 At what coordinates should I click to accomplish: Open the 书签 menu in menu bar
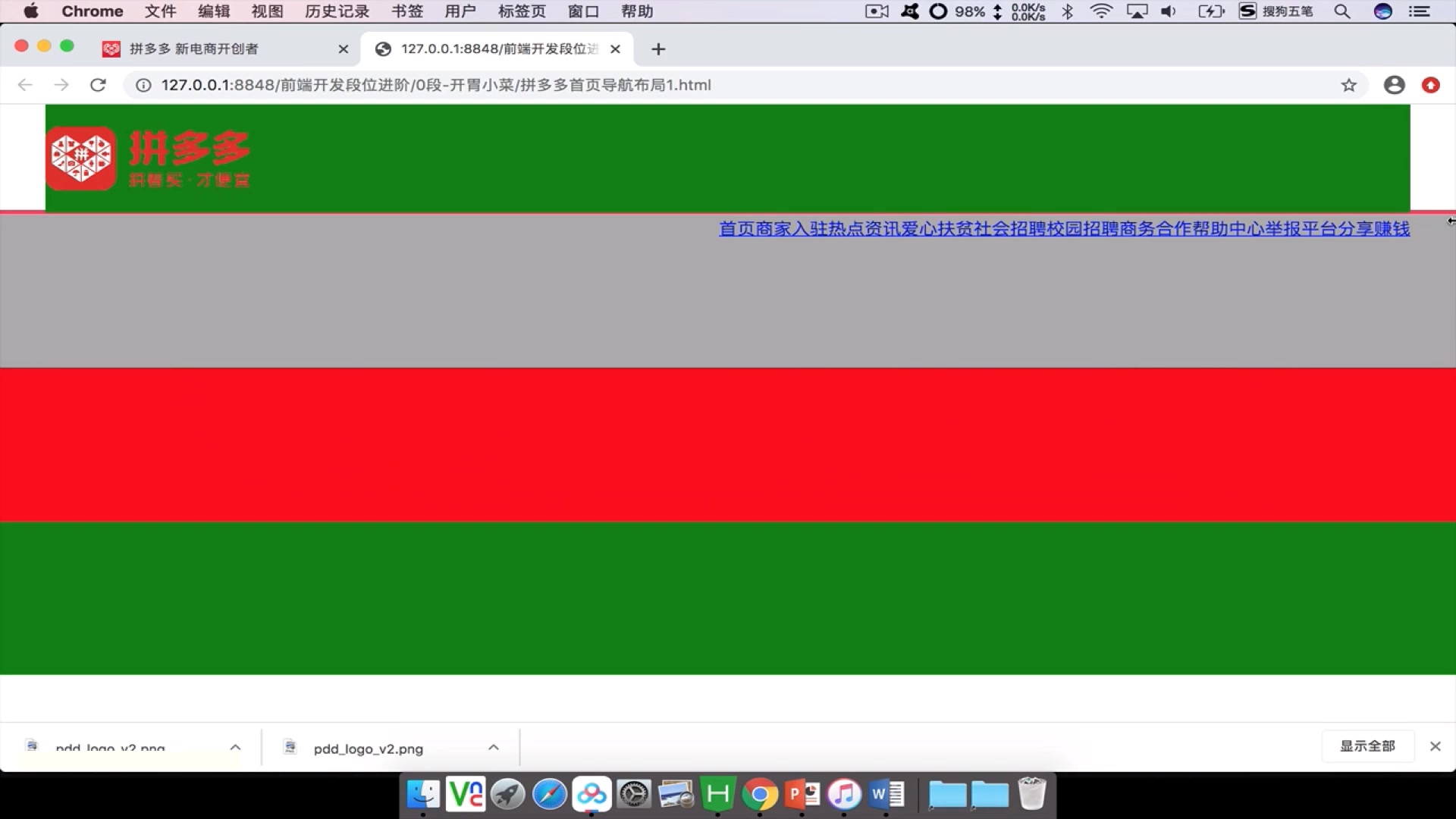407,11
